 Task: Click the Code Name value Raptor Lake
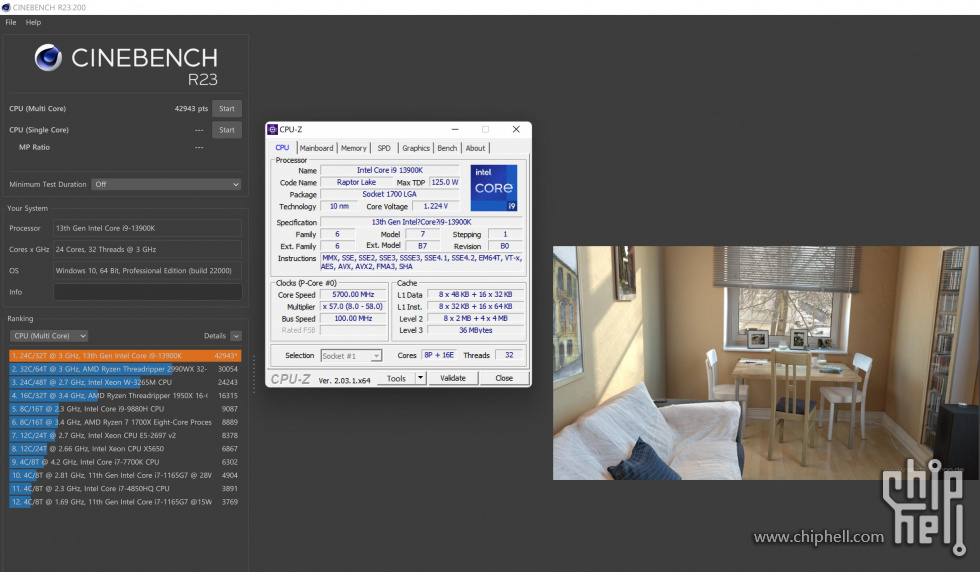[x=356, y=183]
